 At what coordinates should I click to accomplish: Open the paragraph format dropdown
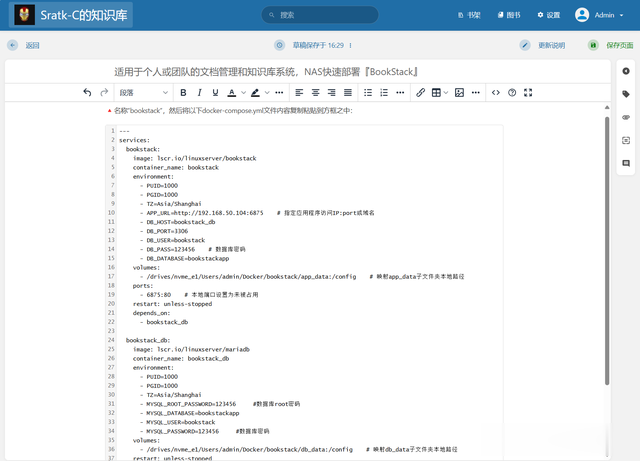click(143, 93)
